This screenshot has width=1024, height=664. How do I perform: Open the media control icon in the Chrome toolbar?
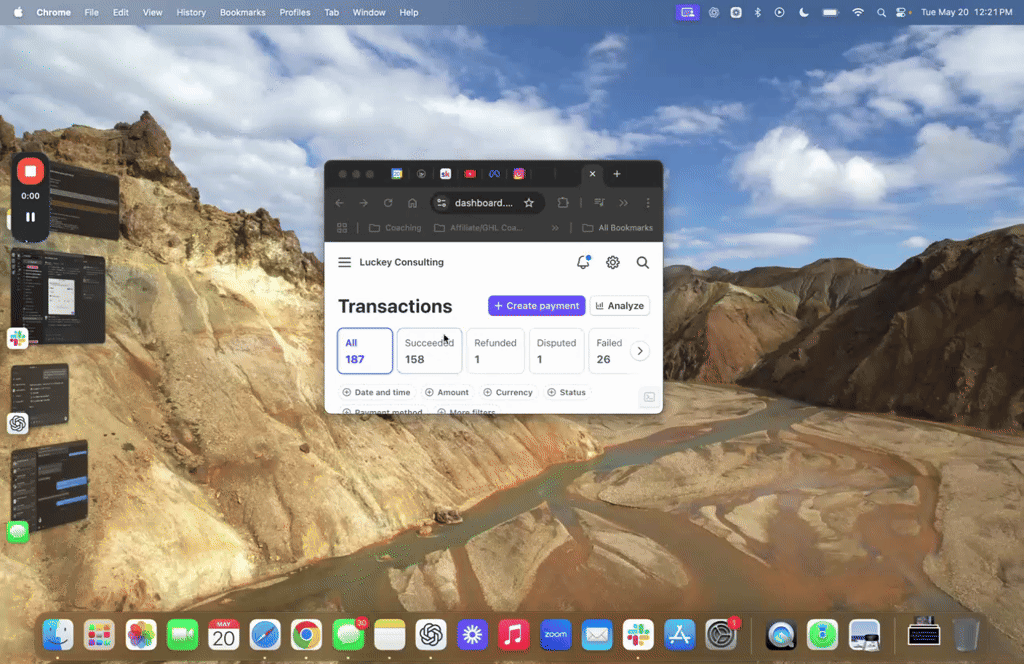(599, 203)
